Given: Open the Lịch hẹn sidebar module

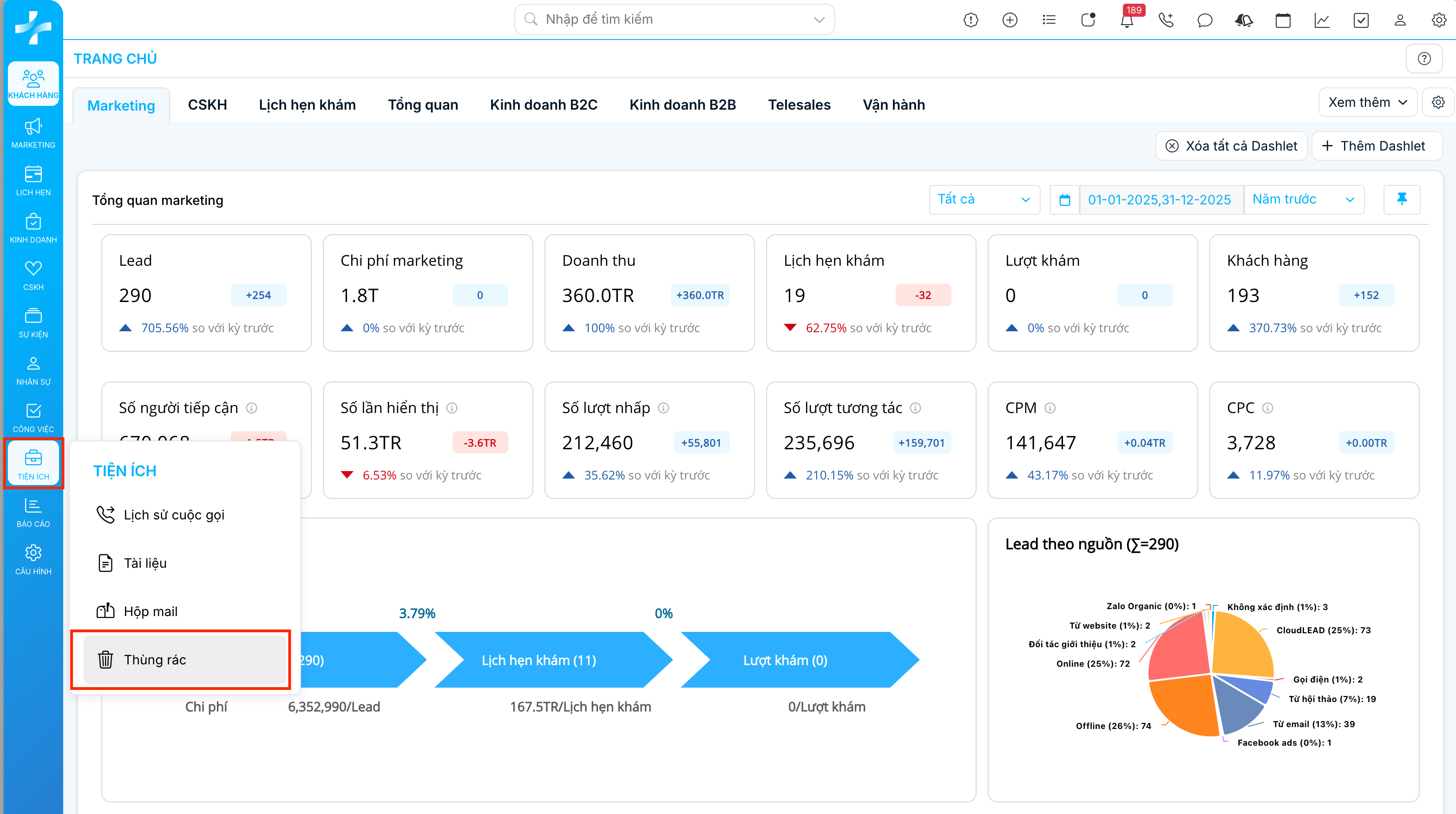Looking at the screenshot, I should pyautogui.click(x=33, y=181).
